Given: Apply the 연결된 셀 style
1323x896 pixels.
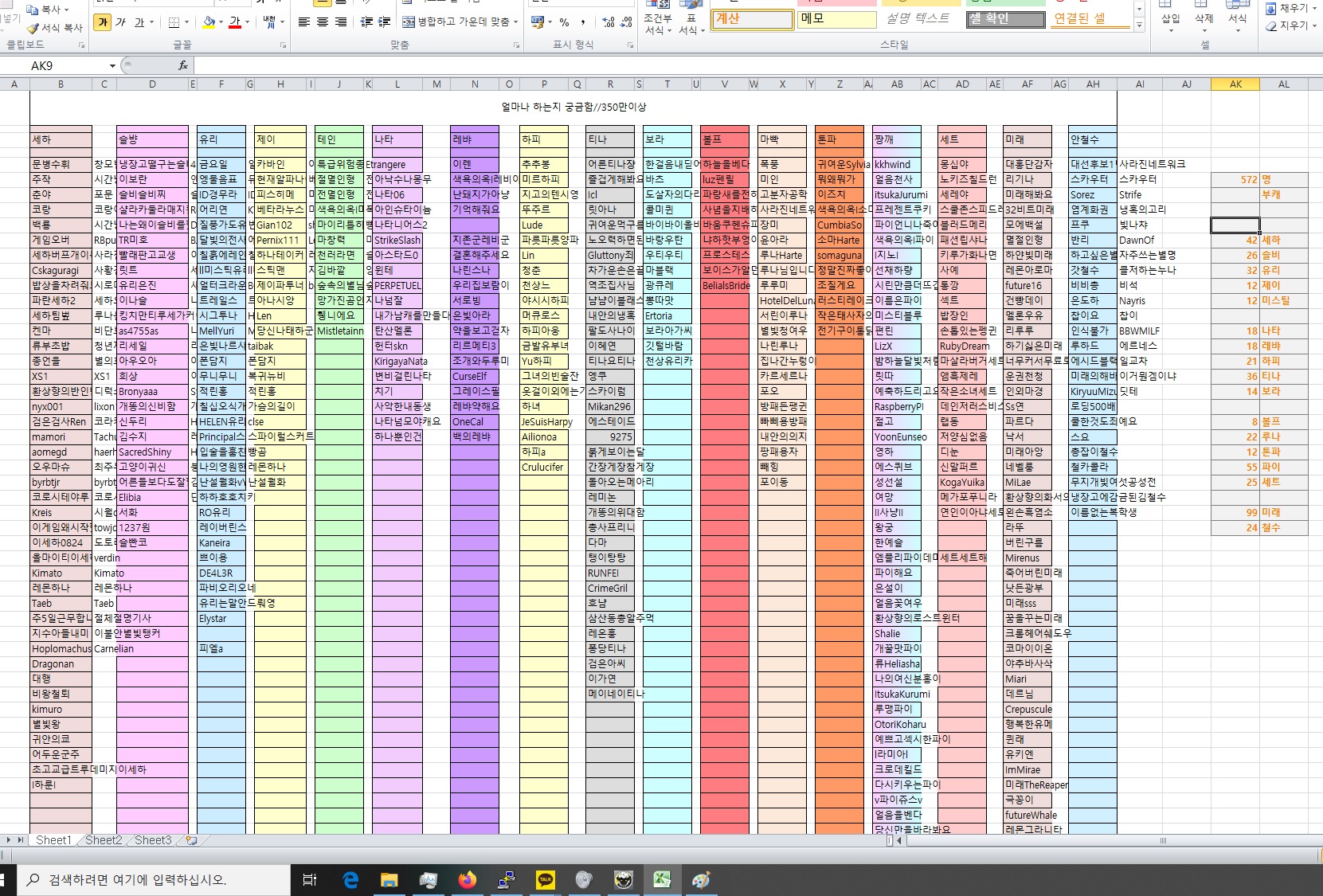Looking at the screenshot, I should 1090,18.
